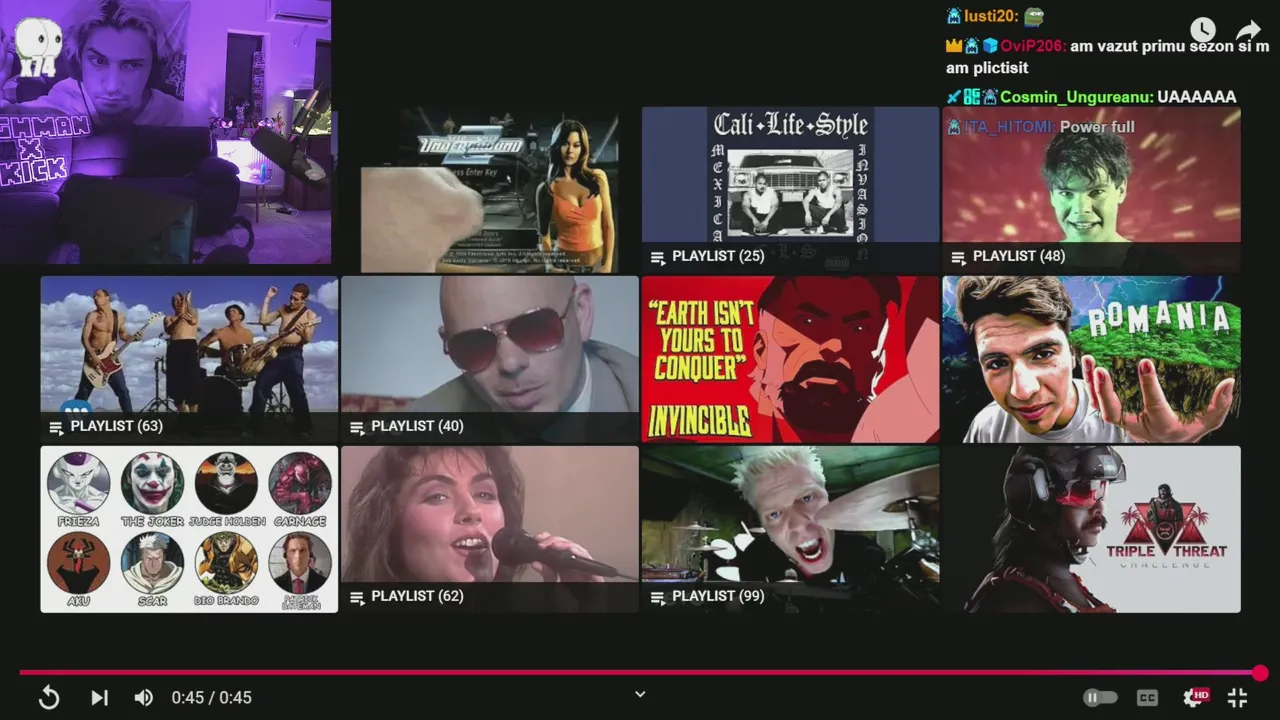The height and width of the screenshot is (720, 1280).
Task: Mute the video volume
Action: (144, 698)
